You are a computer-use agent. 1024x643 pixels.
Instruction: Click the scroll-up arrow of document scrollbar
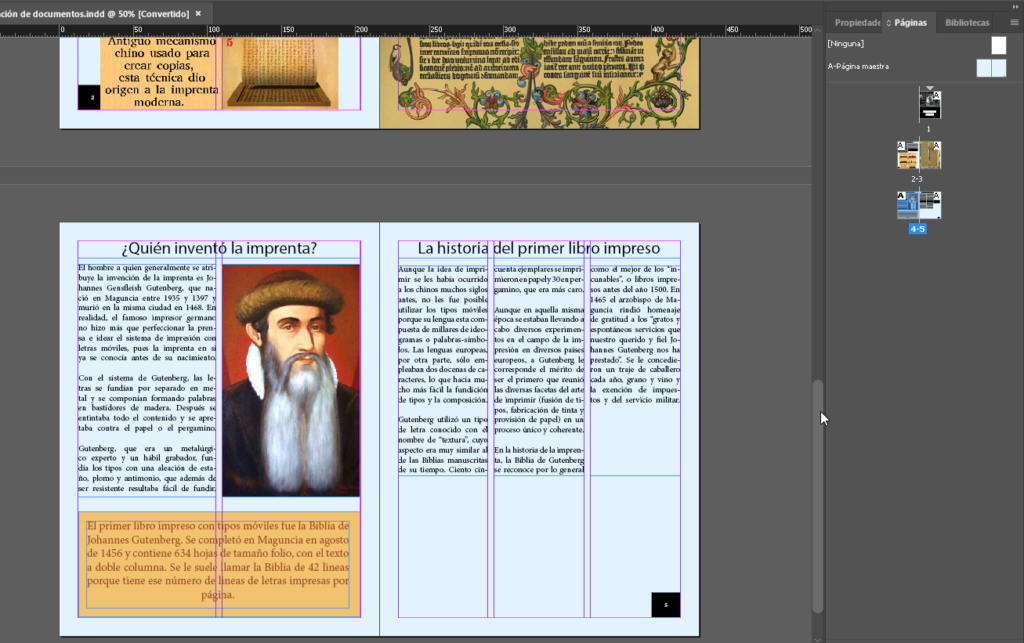pyautogui.click(x=818, y=30)
